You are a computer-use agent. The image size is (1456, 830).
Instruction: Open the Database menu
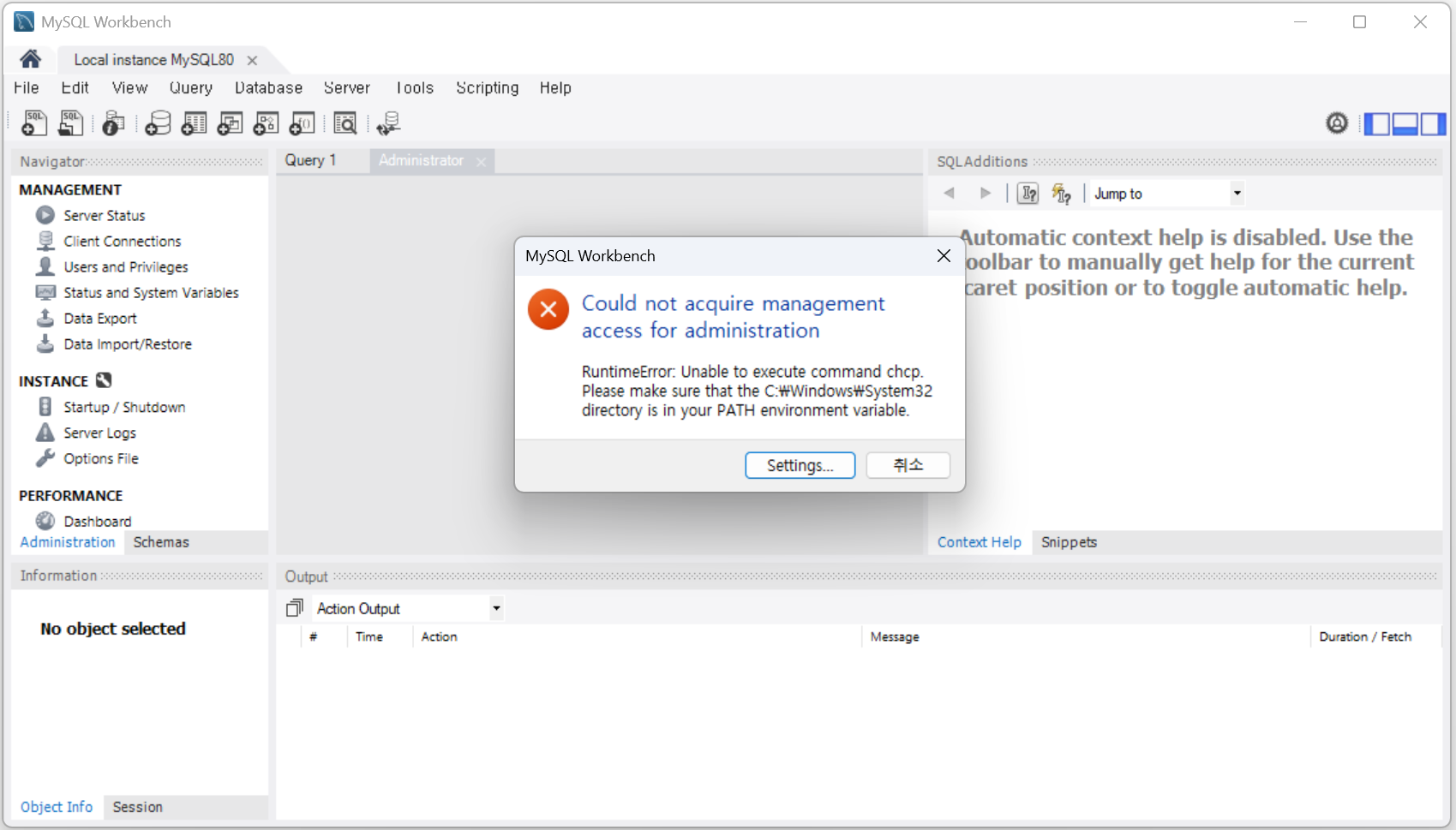[268, 88]
